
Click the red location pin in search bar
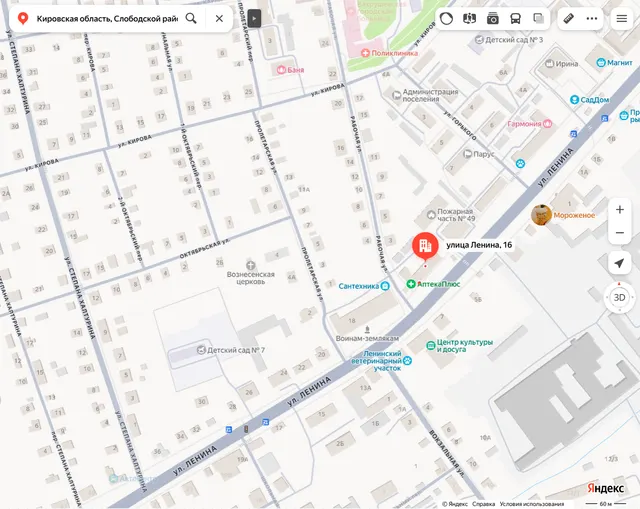pos(23,18)
